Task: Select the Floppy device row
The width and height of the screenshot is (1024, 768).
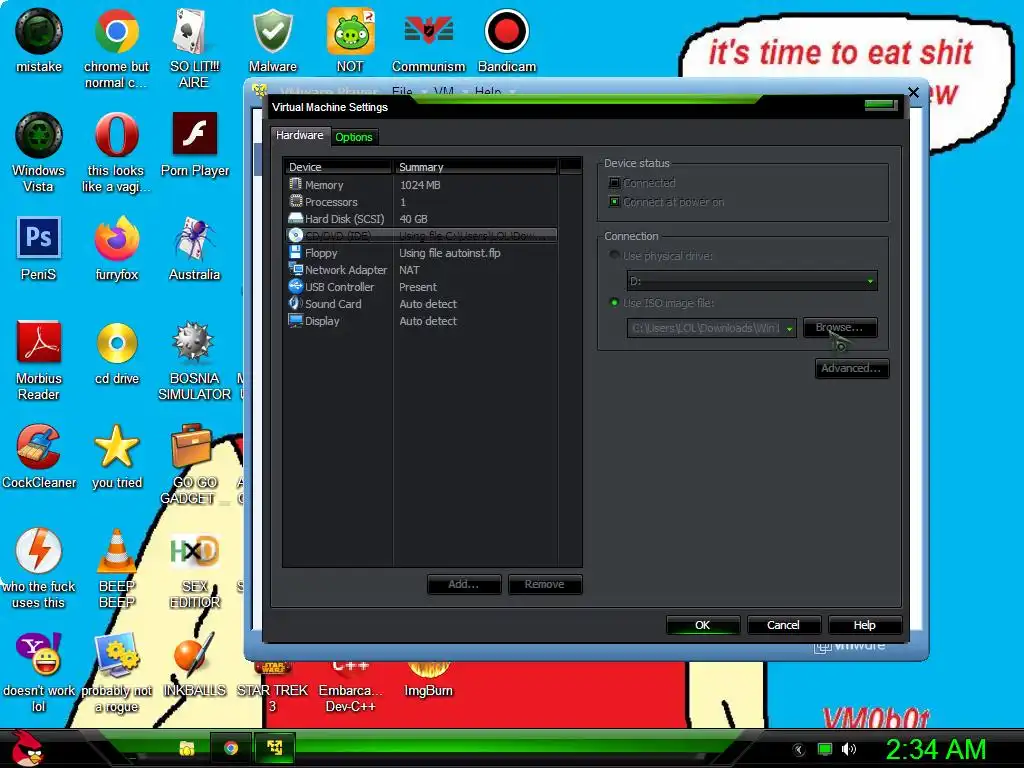Action: 421,253
